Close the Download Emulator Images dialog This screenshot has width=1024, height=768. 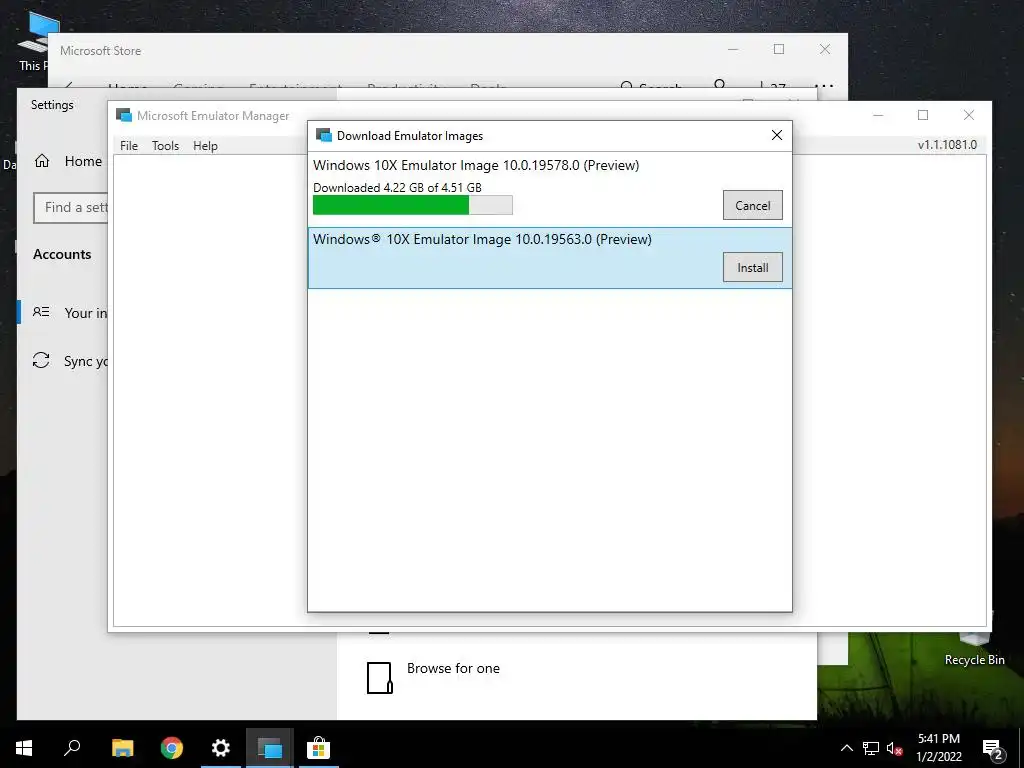[x=776, y=135]
